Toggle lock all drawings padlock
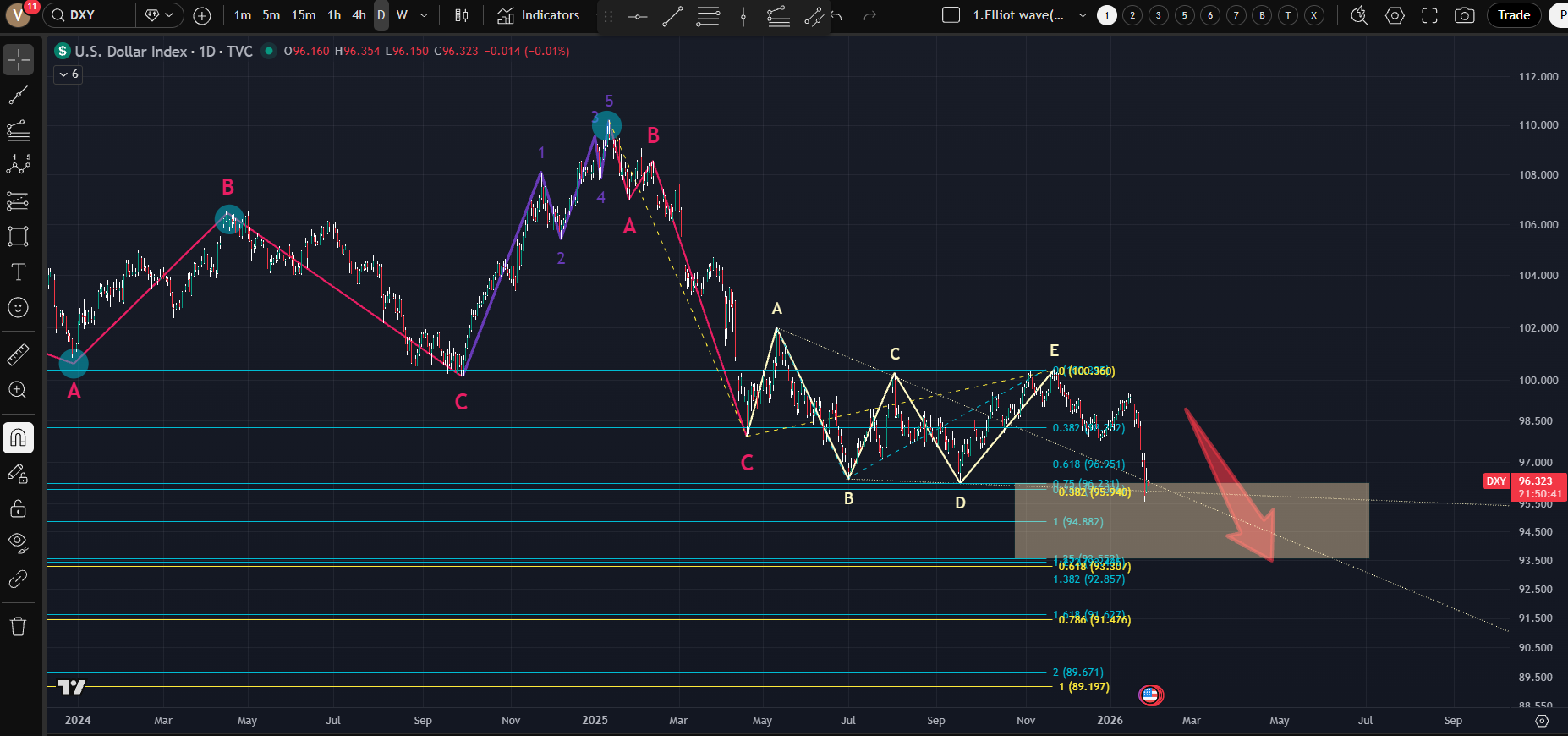Viewport: 1568px width, 736px height. pyautogui.click(x=18, y=508)
